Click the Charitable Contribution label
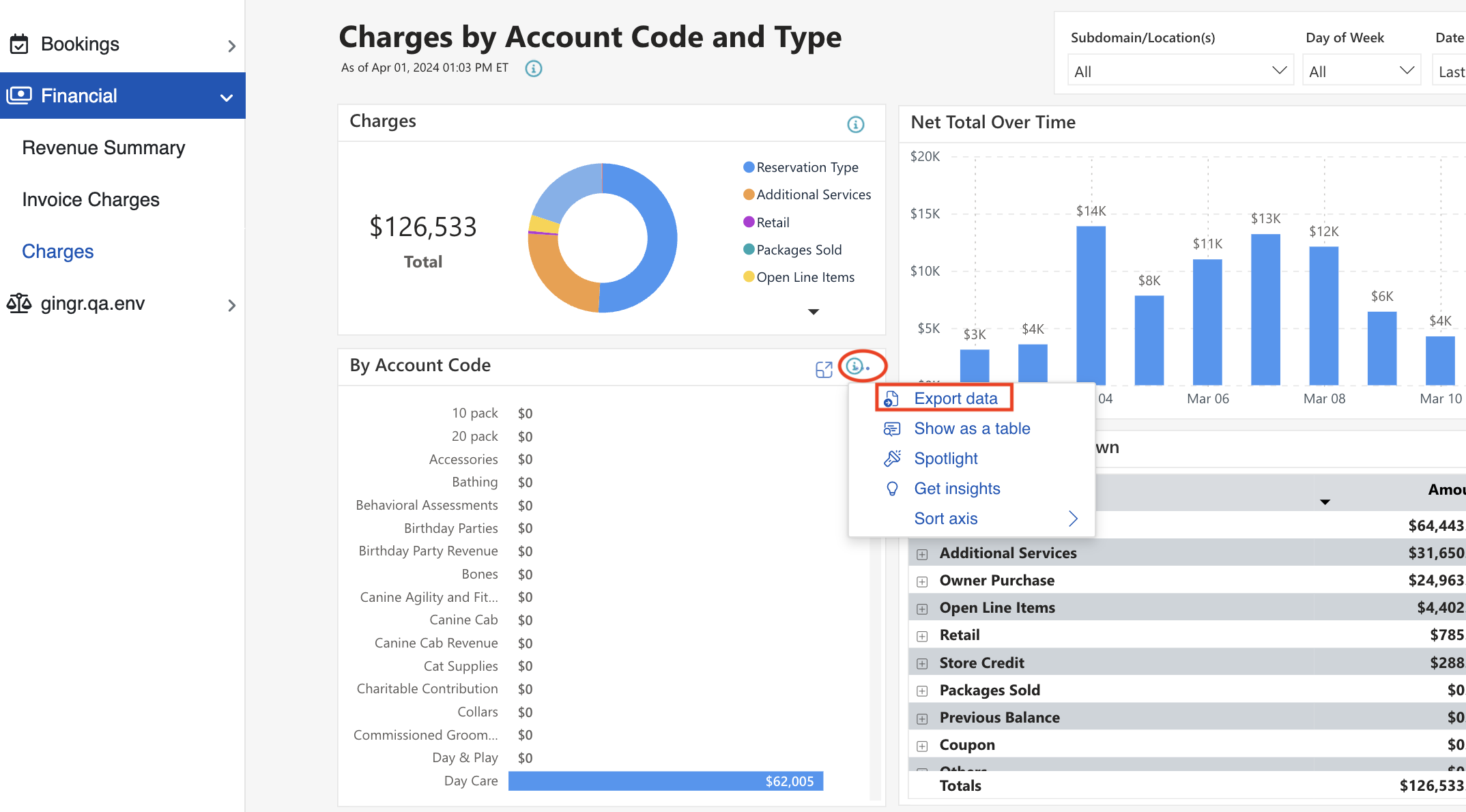The image size is (1466, 812). [x=427, y=688]
